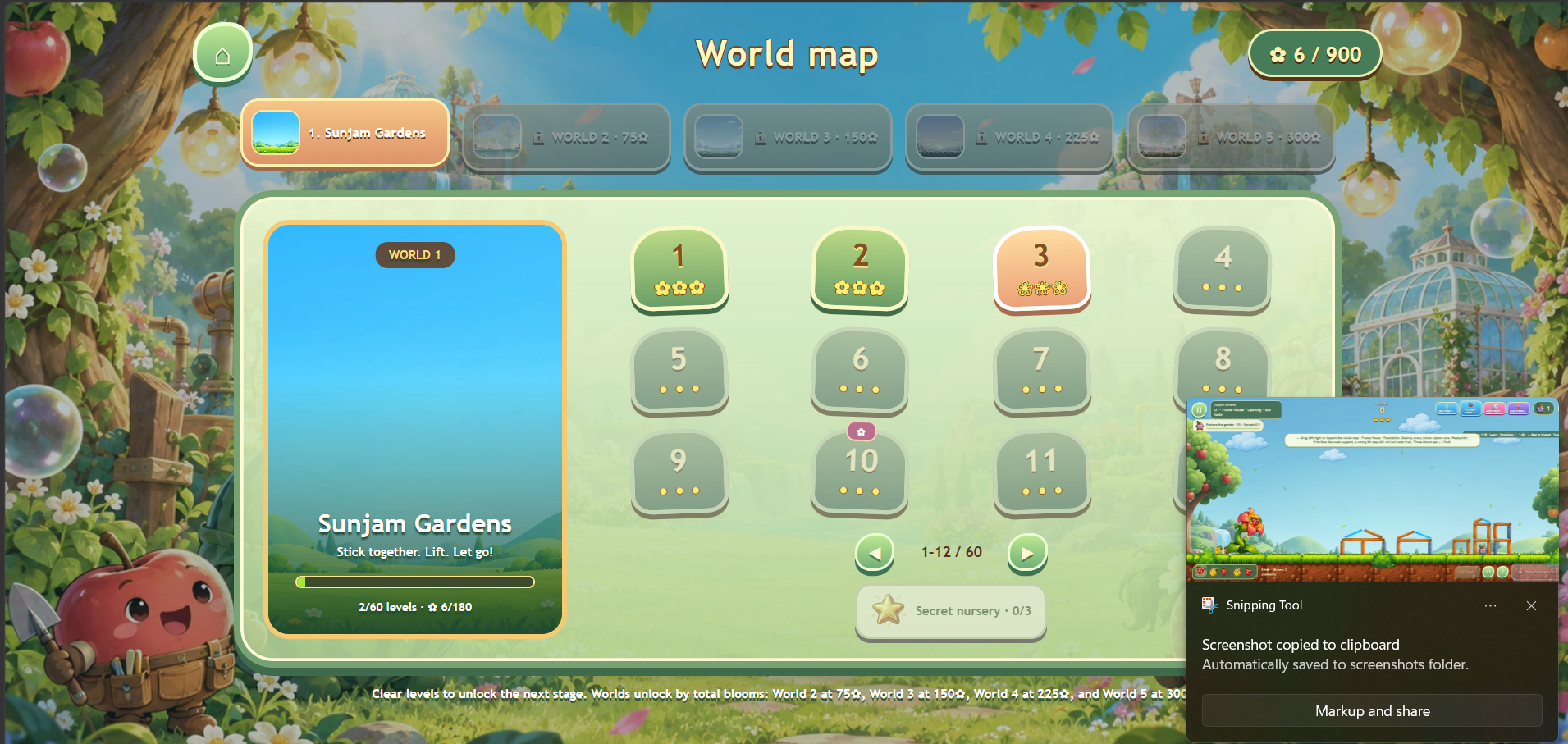Open the screenshot thumbnail preview in notification
Image resolution: width=1568 pixels, height=744 pixels.
(1372, 490)
